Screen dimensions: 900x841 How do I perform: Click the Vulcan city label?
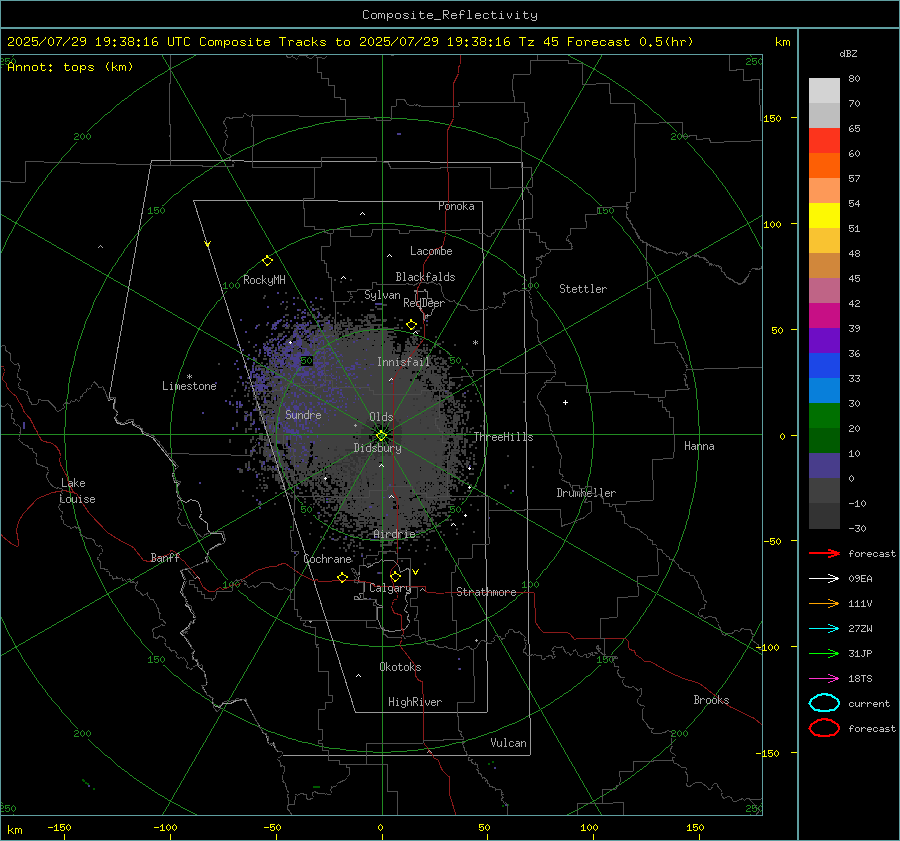[x=509, y=743]
